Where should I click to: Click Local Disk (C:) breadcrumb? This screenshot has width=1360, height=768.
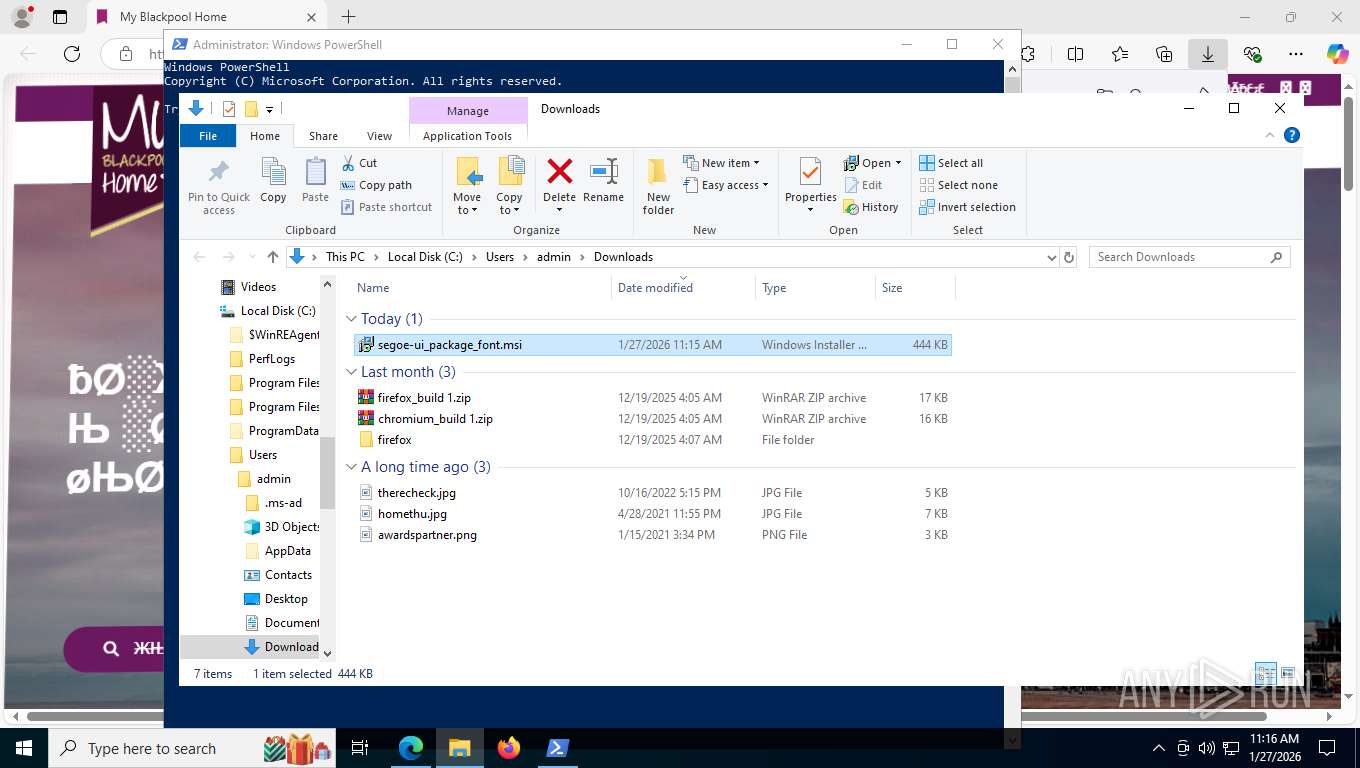coord(425,257)
